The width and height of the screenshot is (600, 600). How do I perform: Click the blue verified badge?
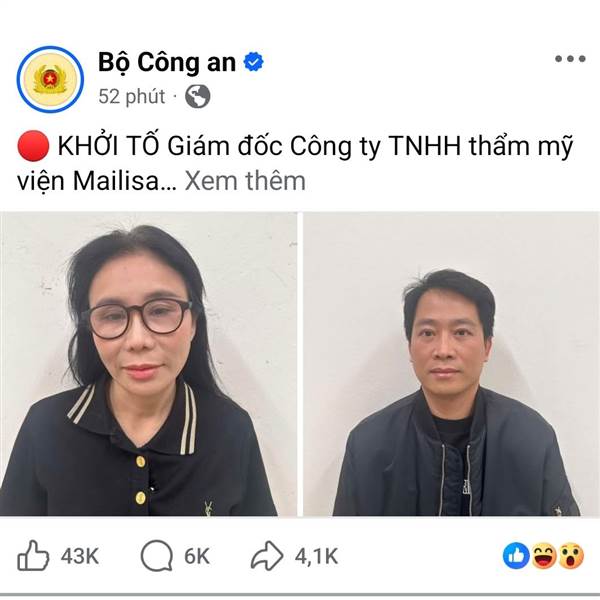254,62
